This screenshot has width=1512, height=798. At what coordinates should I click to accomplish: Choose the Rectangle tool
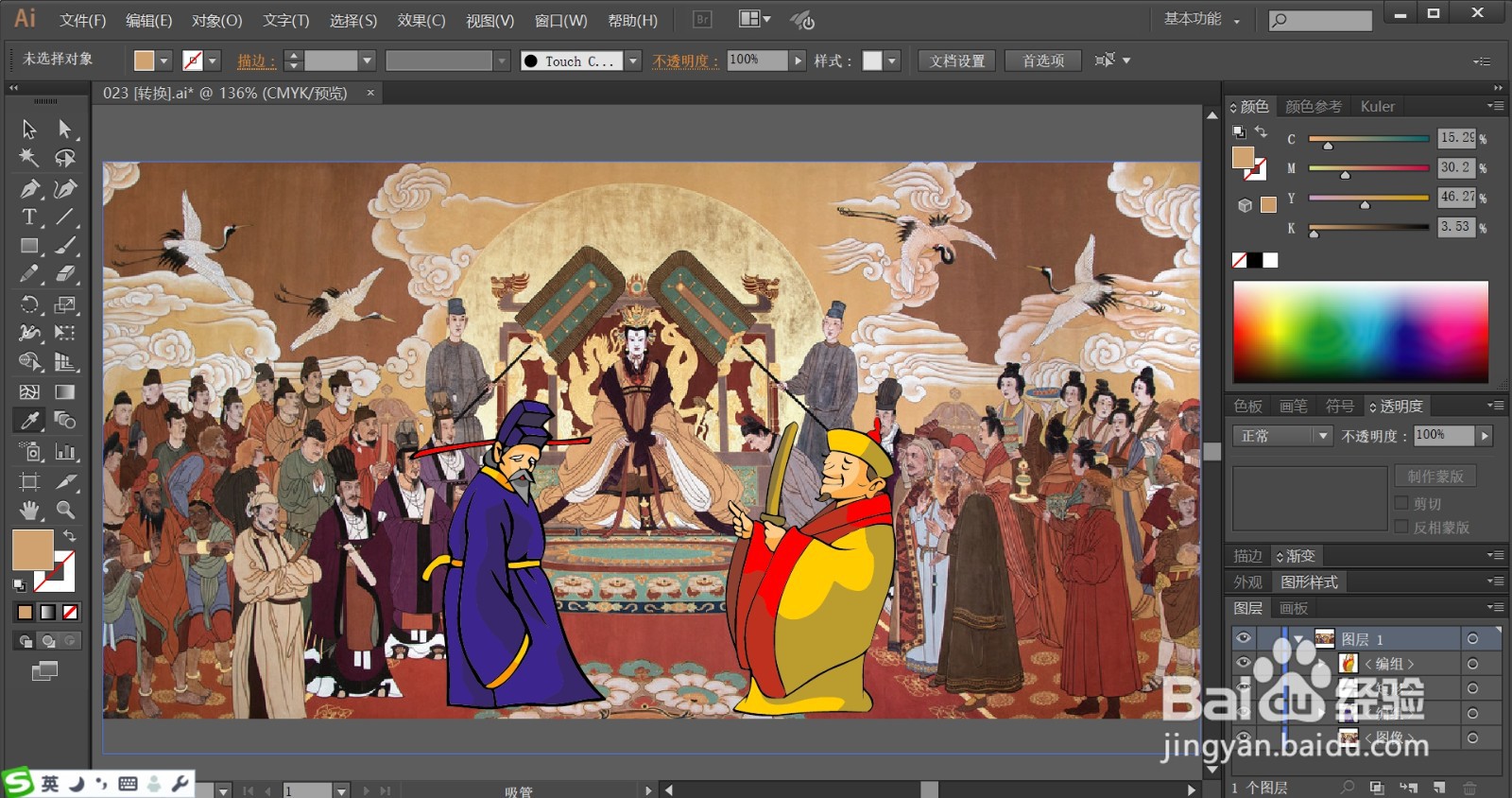click(29, 246)
